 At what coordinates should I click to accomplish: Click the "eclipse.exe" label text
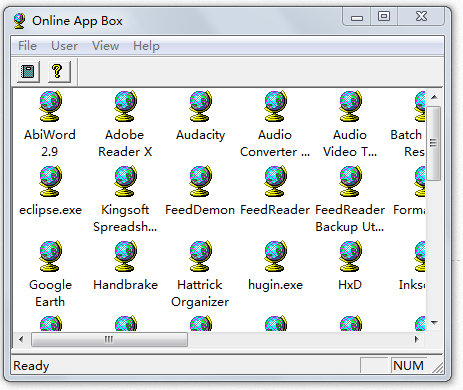point(50,210)
